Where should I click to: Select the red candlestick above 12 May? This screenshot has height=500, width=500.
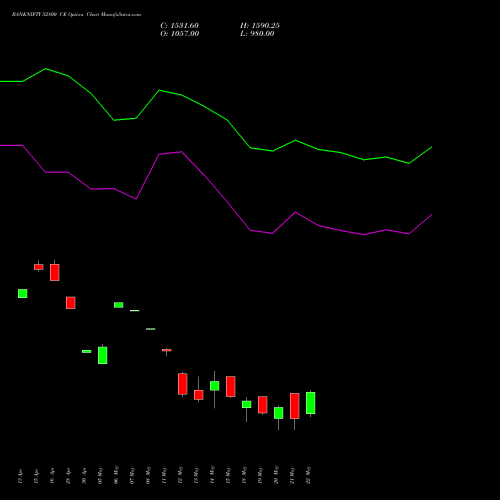pyautogui.click(x=183, y=384)
